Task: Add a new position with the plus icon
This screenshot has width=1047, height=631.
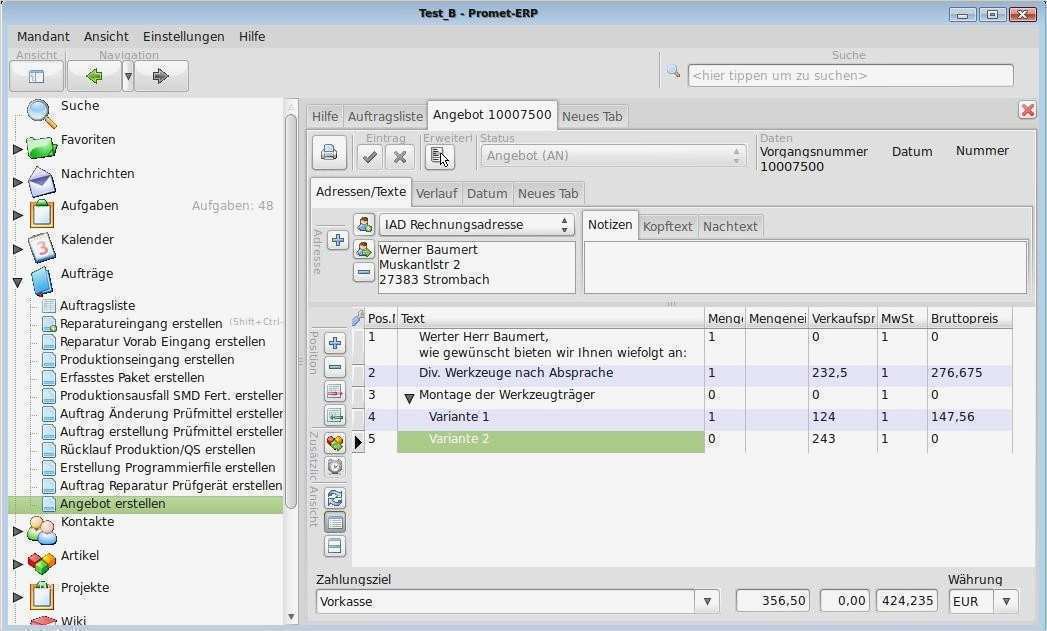Action: click(x=335, y=345)
